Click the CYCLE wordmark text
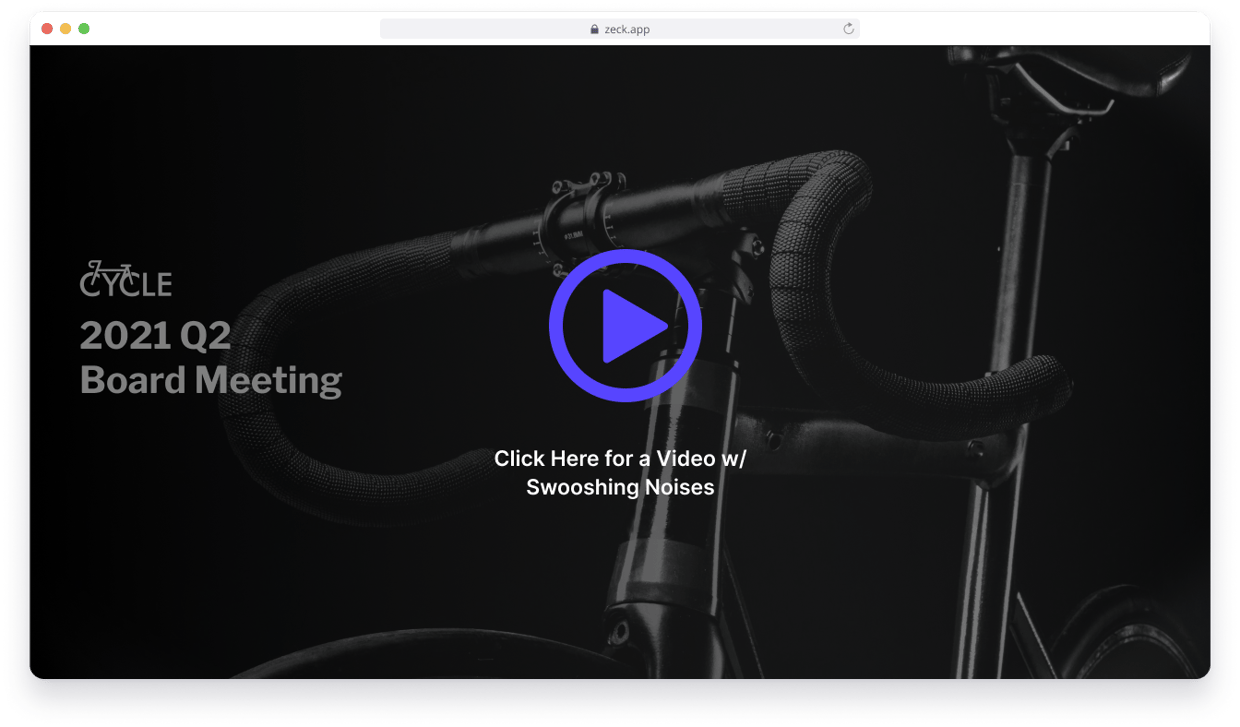 coord(128,286)
